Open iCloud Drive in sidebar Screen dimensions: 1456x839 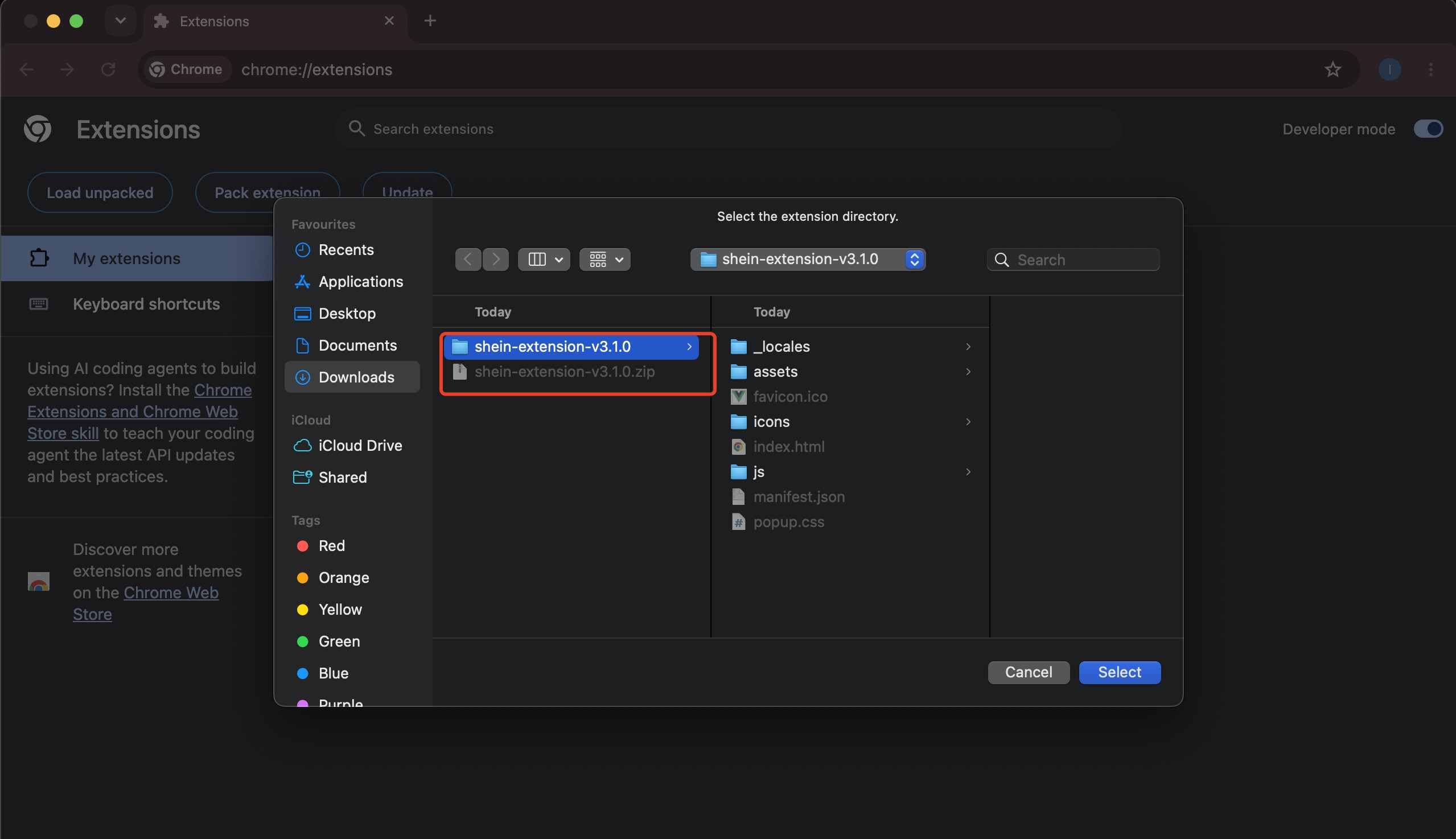pos(352,445)
